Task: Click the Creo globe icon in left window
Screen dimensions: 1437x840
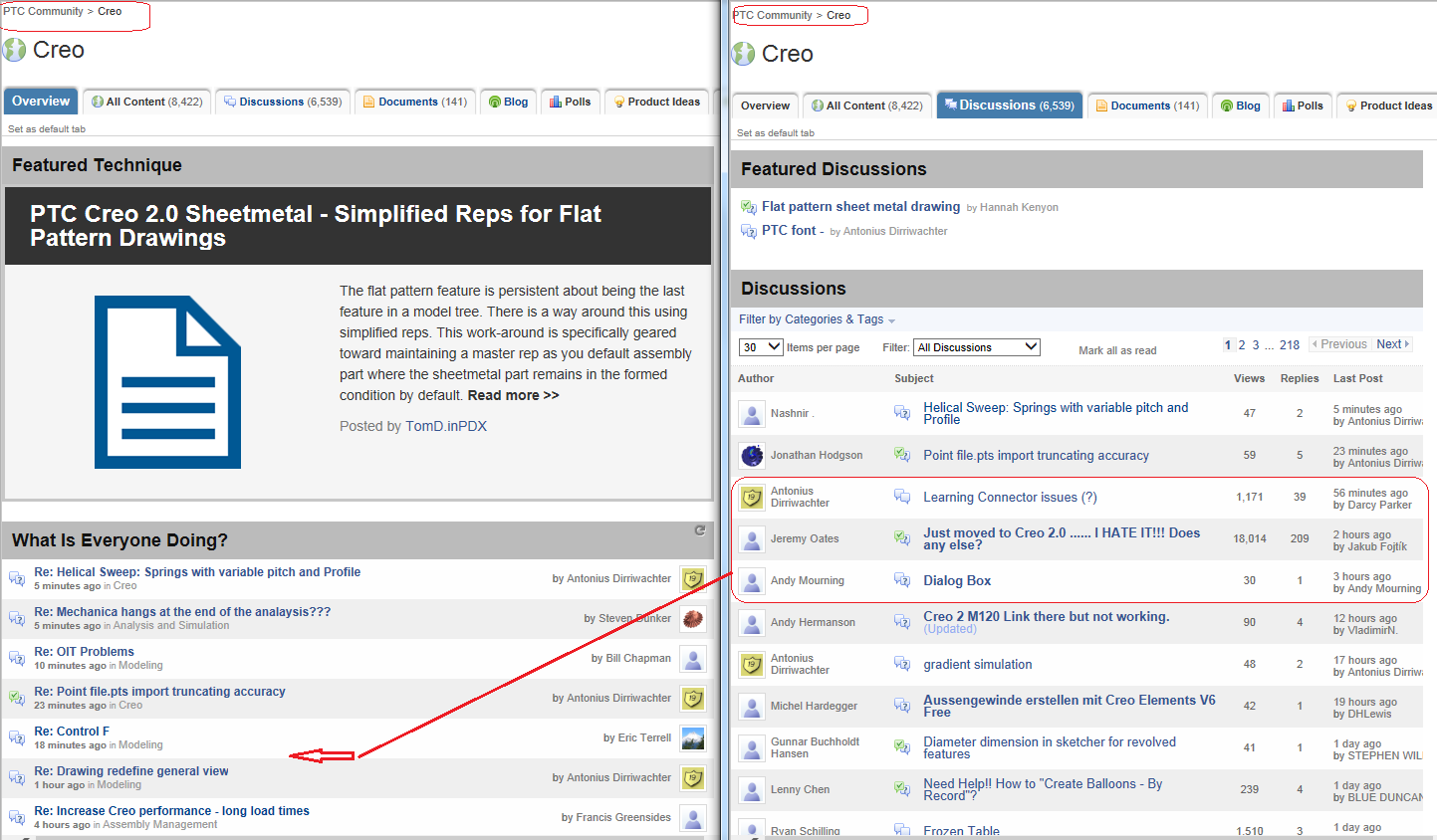Action: [14, 50]
